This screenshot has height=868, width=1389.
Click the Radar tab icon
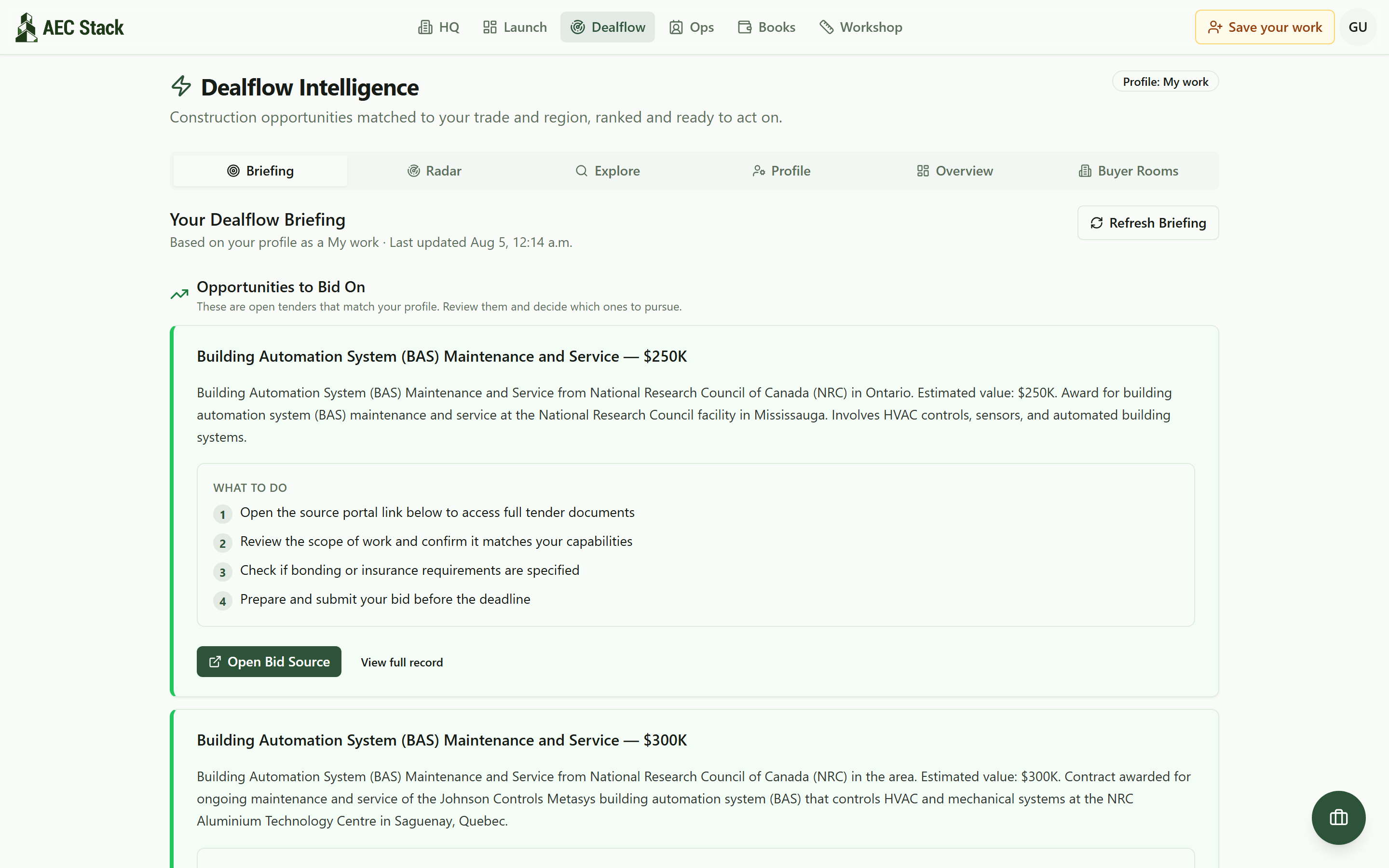point(413,171)
